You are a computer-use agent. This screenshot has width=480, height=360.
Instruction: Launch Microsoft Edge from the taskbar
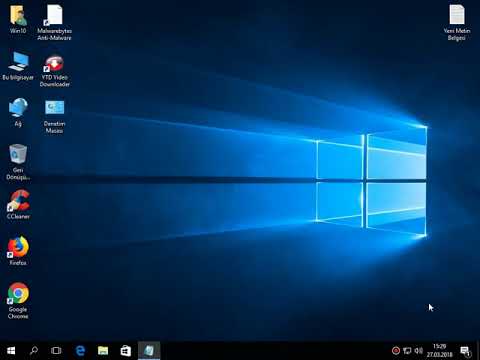point(80,351)
